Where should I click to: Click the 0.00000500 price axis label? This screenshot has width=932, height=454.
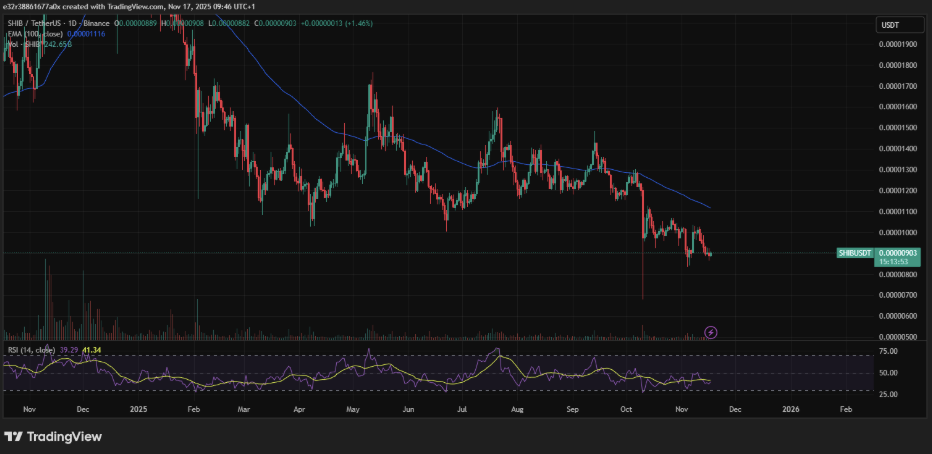coord(898,337)
